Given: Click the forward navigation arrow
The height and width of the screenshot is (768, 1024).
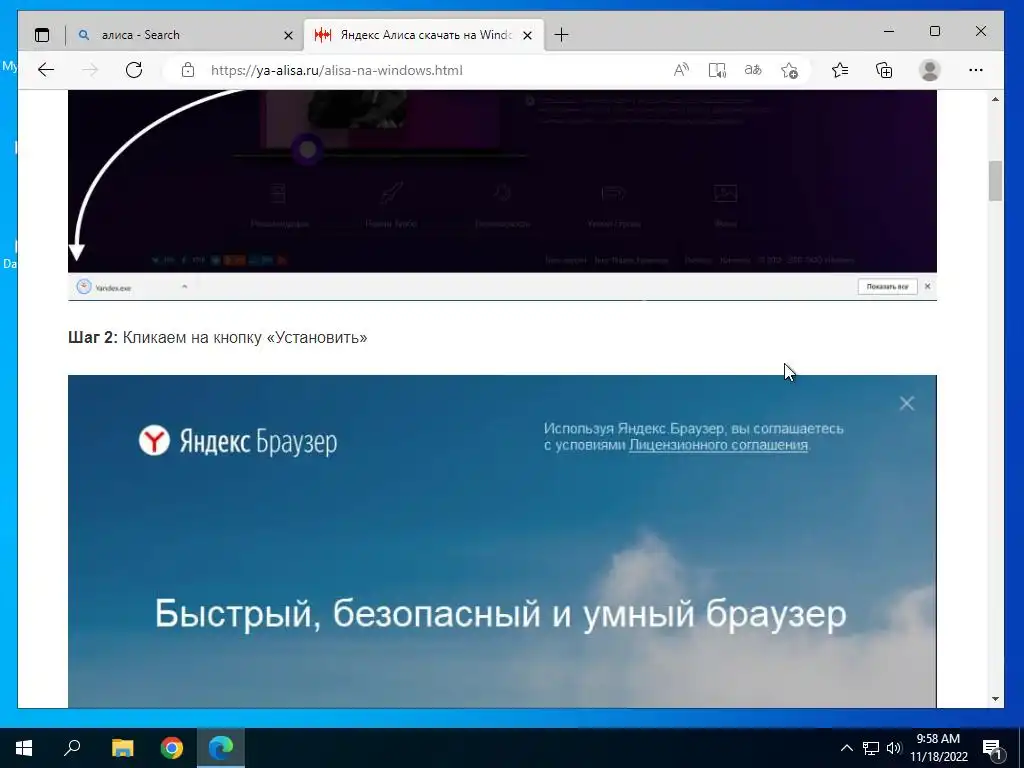Looking at the screenshot, I should point(90,70).
